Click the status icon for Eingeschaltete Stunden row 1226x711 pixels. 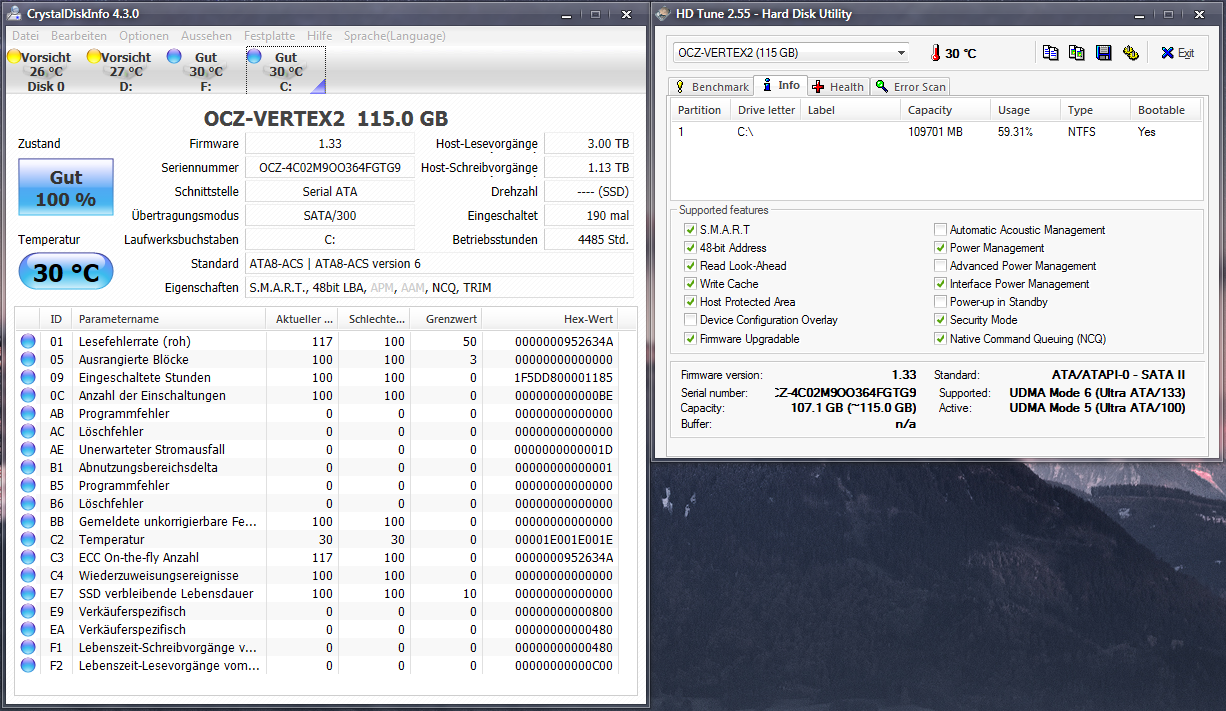(28, 378)
